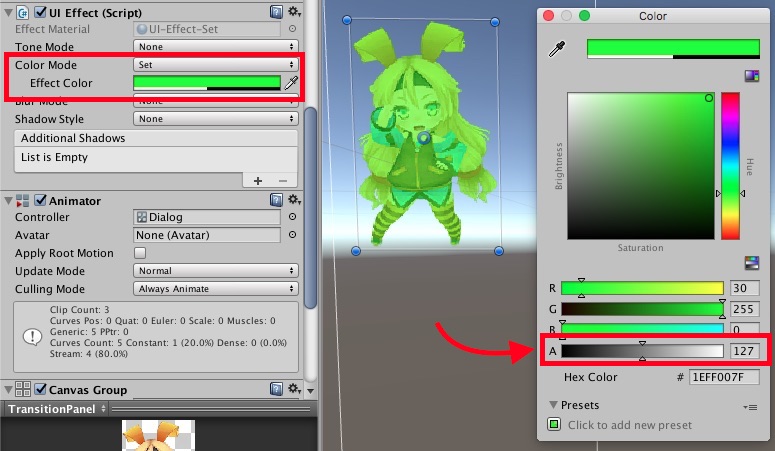Collapse the Animator component foldout

click(x=8, y=200)
